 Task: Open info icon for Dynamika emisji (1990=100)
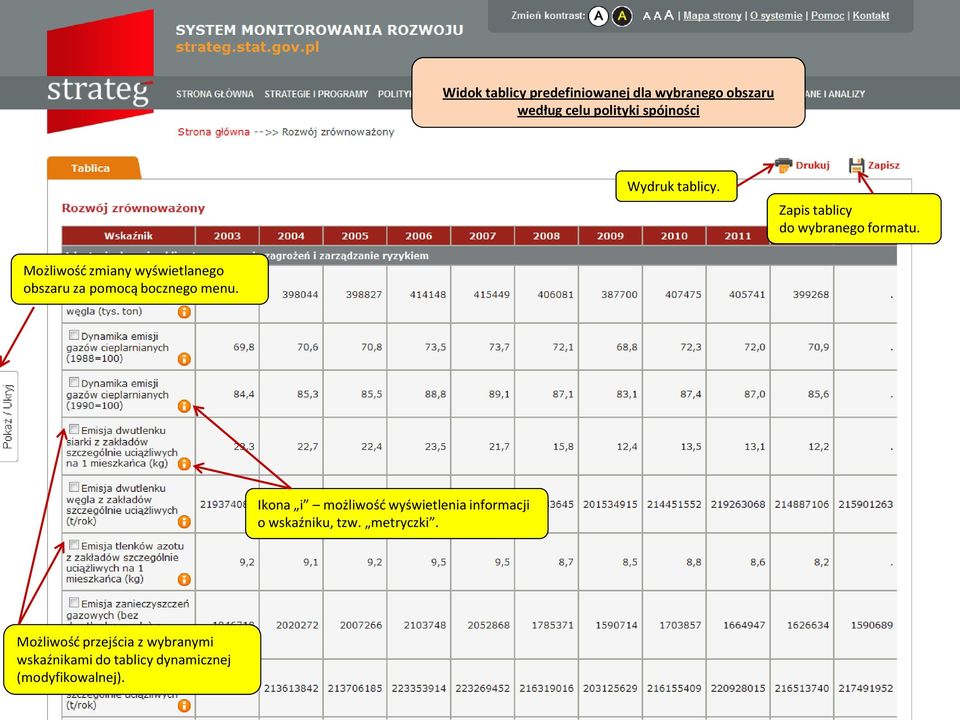184,406
